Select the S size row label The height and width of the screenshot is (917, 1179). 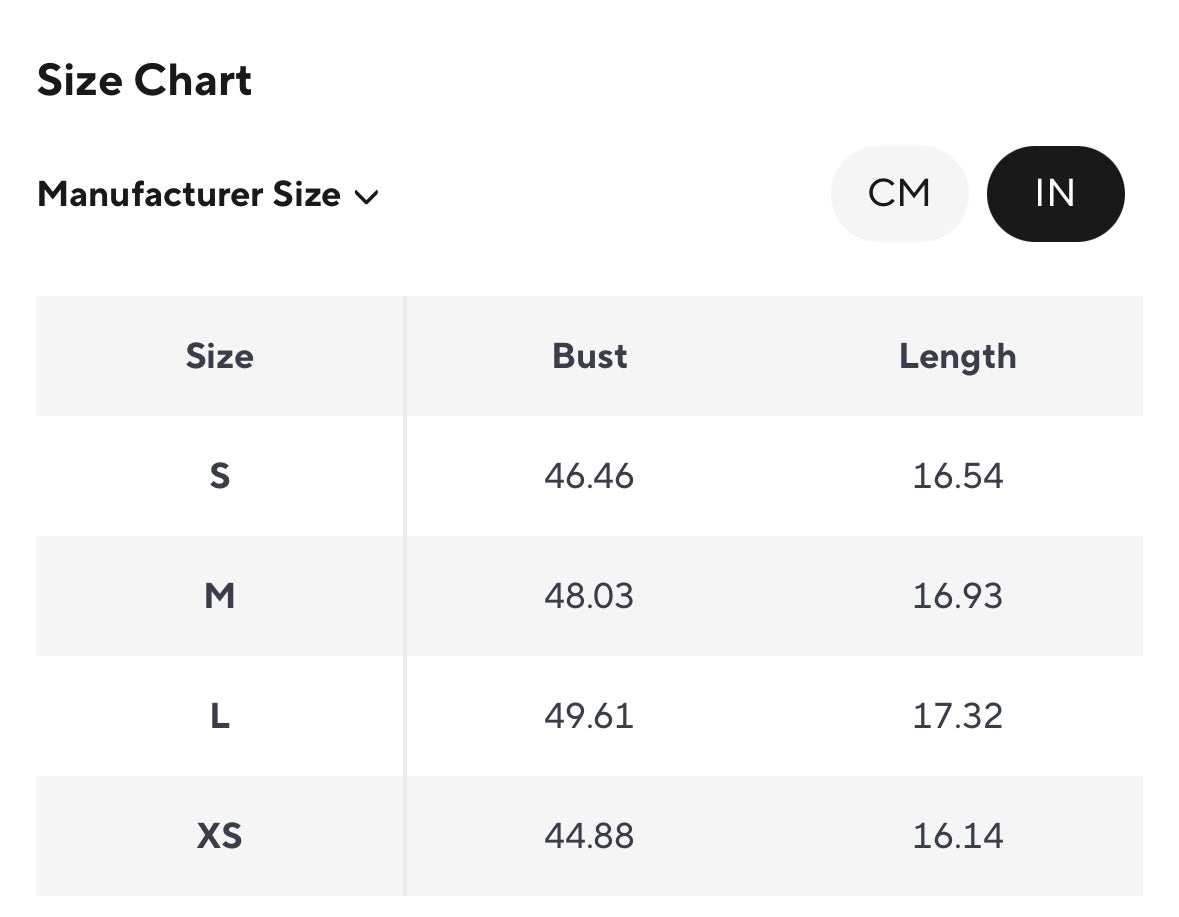219,476
